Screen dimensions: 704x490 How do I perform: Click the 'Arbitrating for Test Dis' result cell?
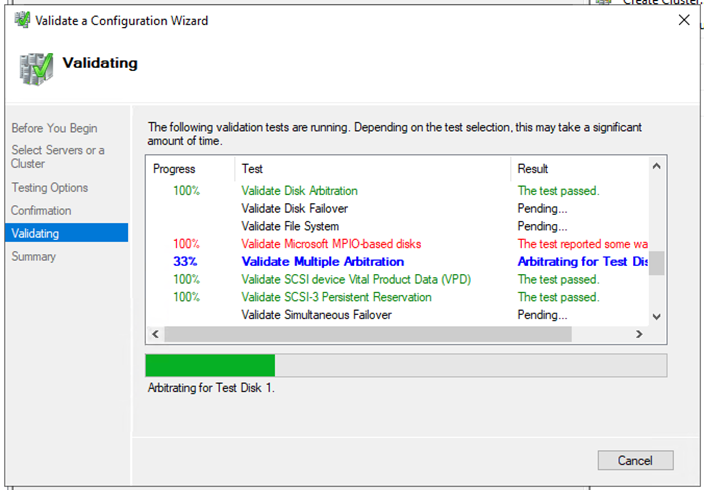pyautogui.click(x=583, y=261)
